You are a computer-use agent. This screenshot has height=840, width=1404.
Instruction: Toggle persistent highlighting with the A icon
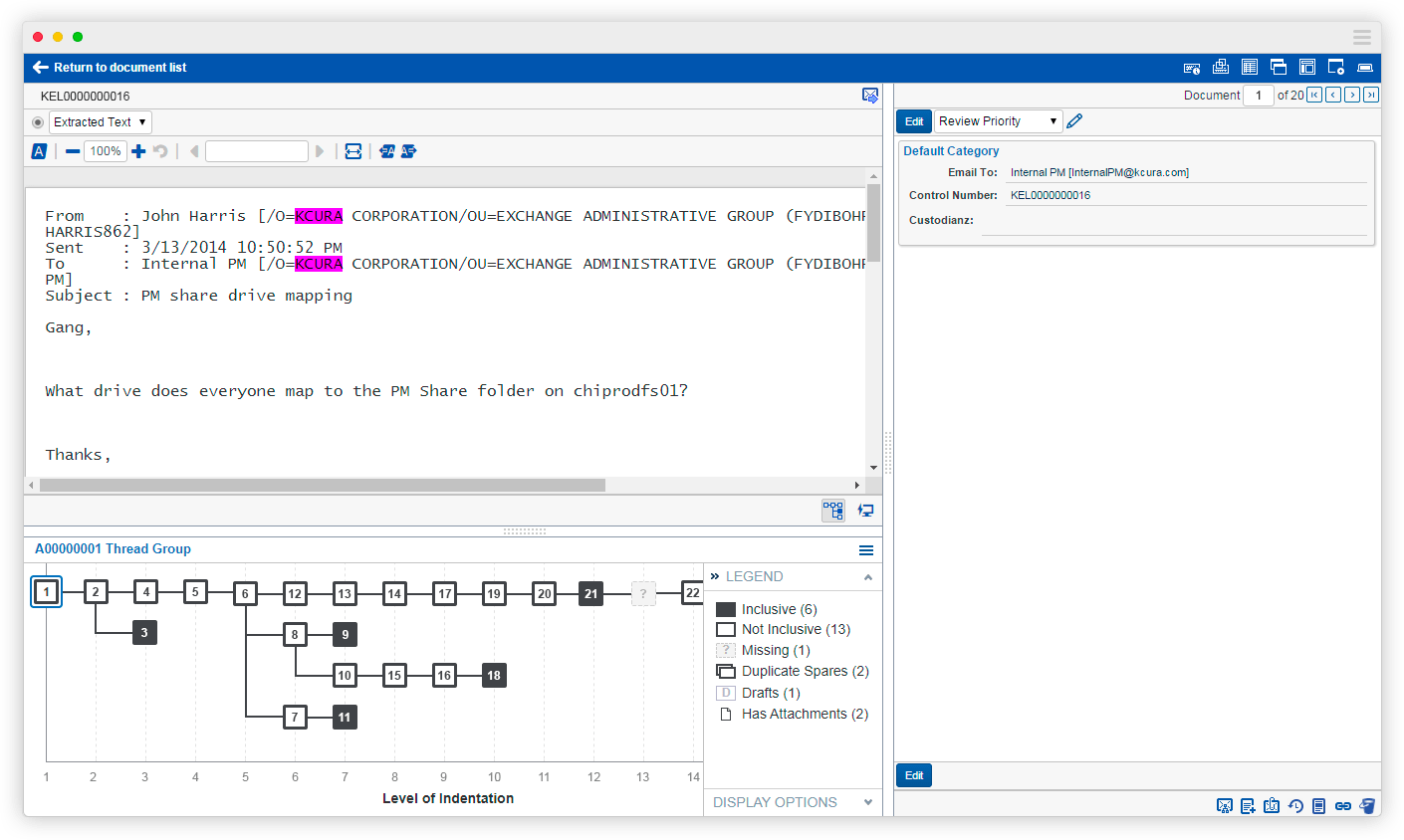point(39,150)
